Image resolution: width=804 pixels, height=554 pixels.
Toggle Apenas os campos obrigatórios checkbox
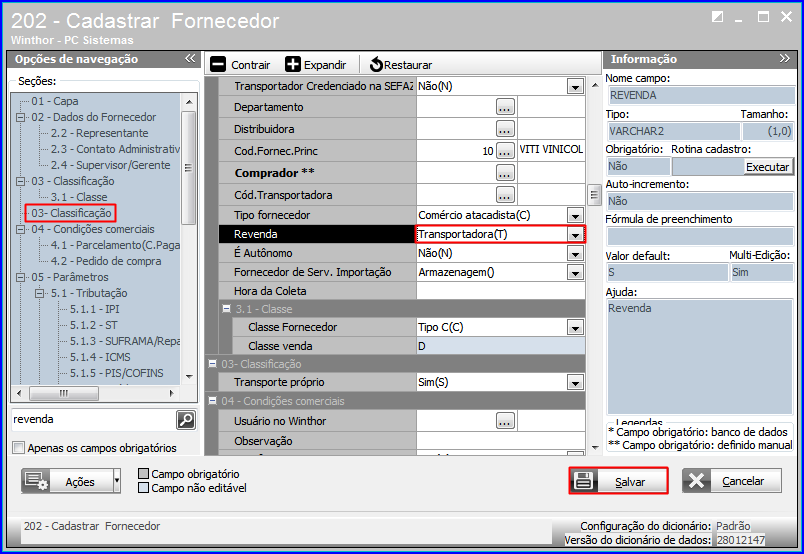click(18, 448)
